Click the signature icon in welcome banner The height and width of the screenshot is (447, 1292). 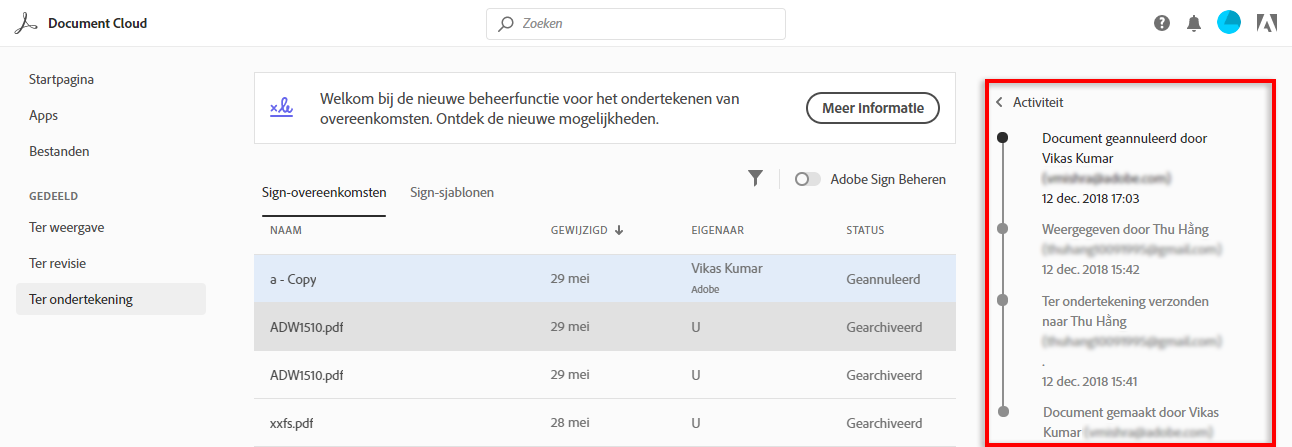coord(281,108)
